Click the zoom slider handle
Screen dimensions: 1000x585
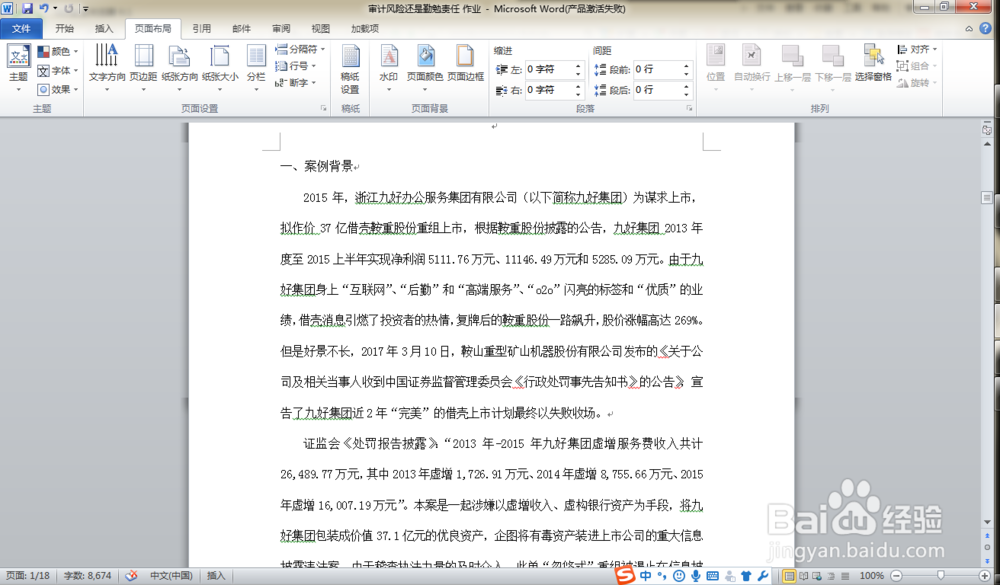coord(941,576)
